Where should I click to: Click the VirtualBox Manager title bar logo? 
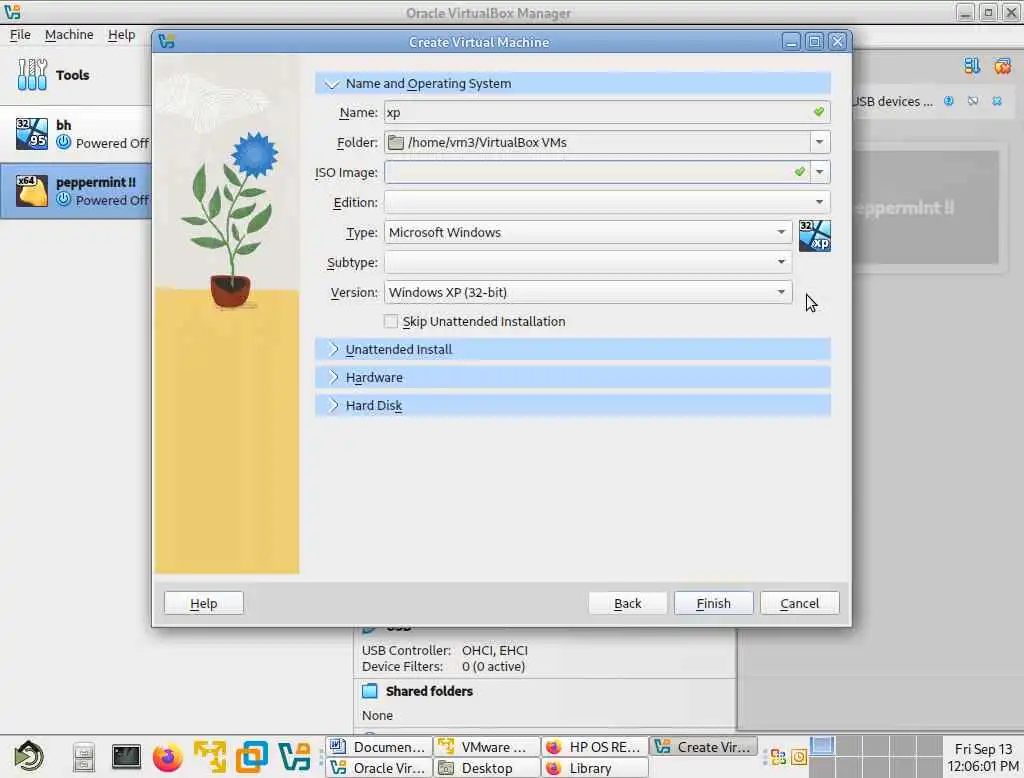click(x=12, y=12)
